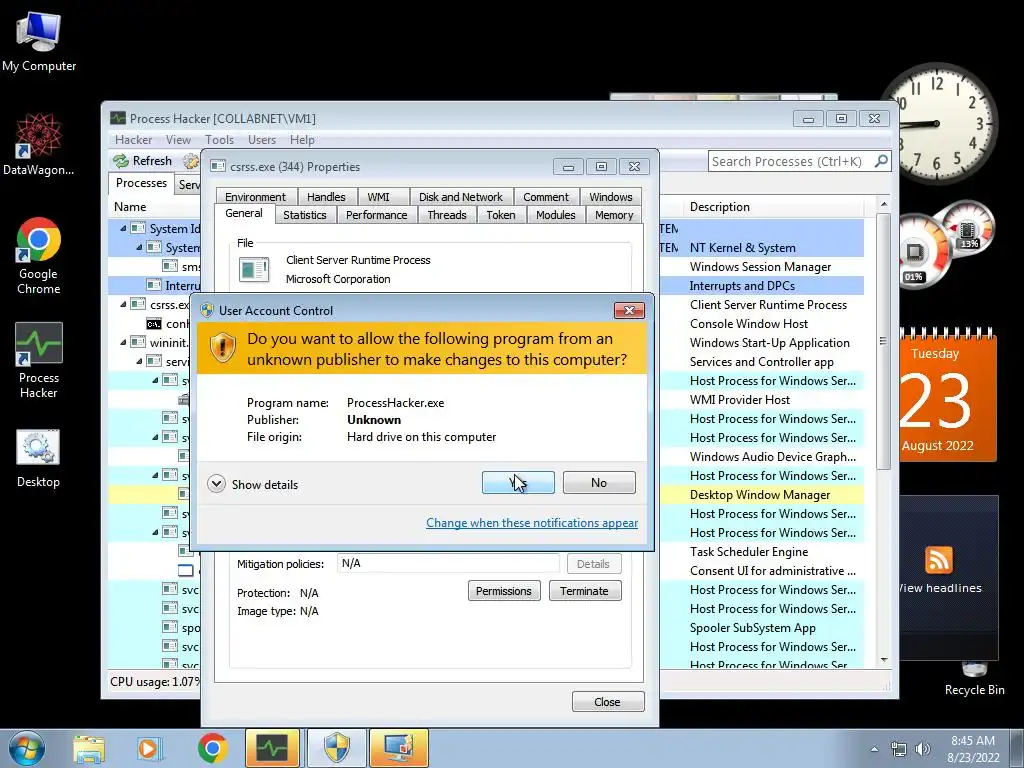1024x768 pixels.
Task: Switch to the Modules tab
Action: [x=556, y=215]
